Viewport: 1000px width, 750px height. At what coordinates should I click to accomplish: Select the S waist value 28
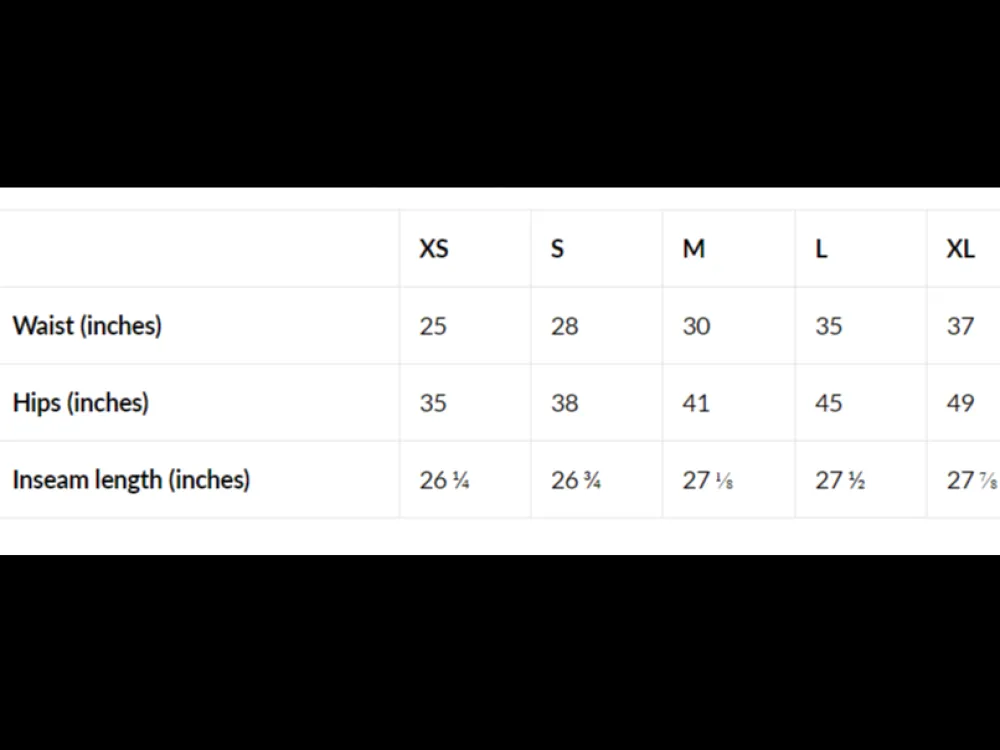tap(564, 327)
